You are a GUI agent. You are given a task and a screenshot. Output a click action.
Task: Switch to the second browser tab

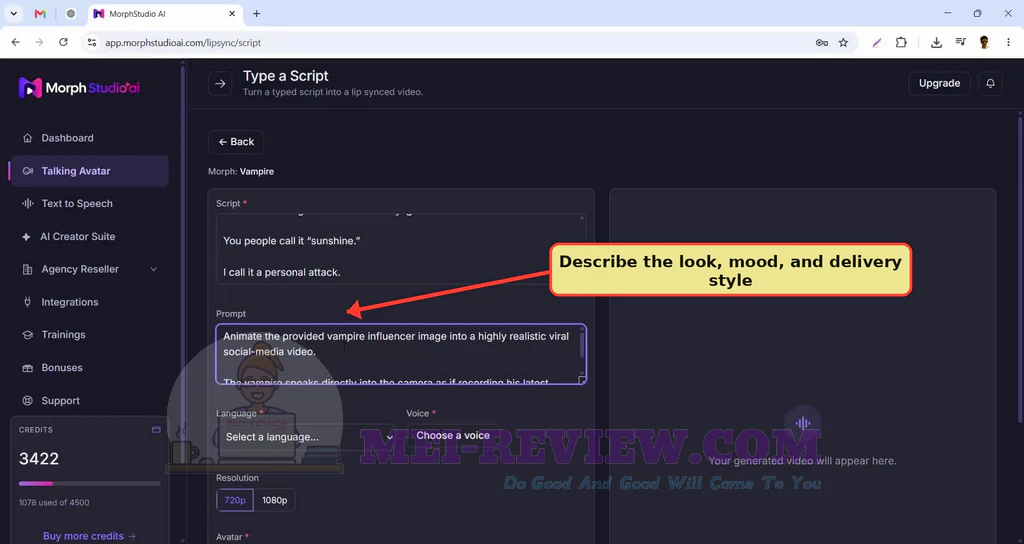71,13
